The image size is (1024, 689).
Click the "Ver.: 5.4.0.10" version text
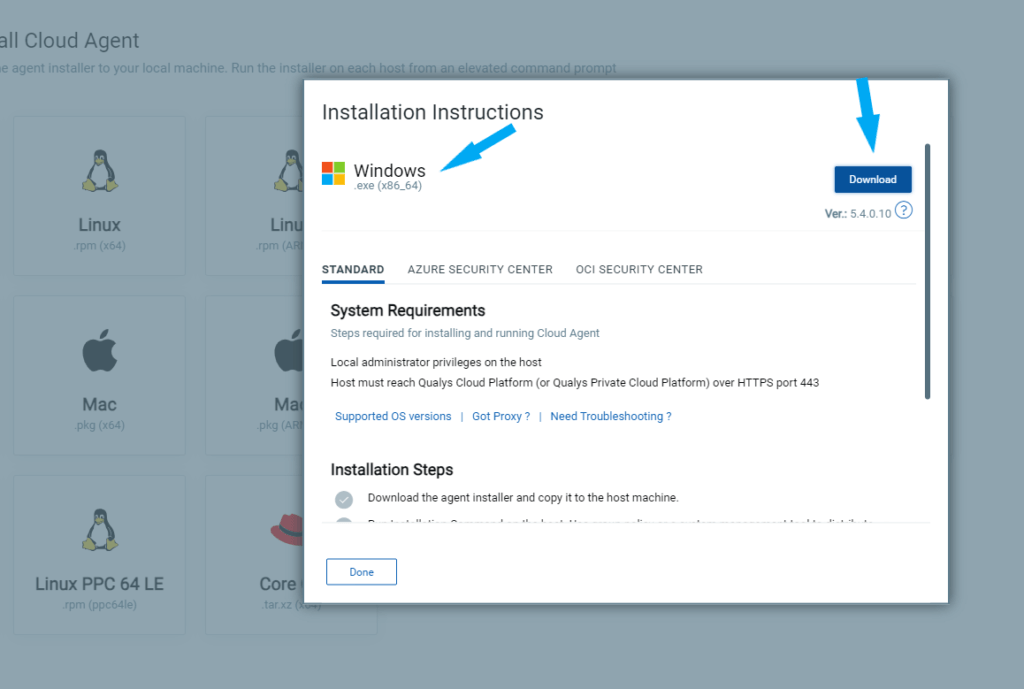[x=857, y=214]
